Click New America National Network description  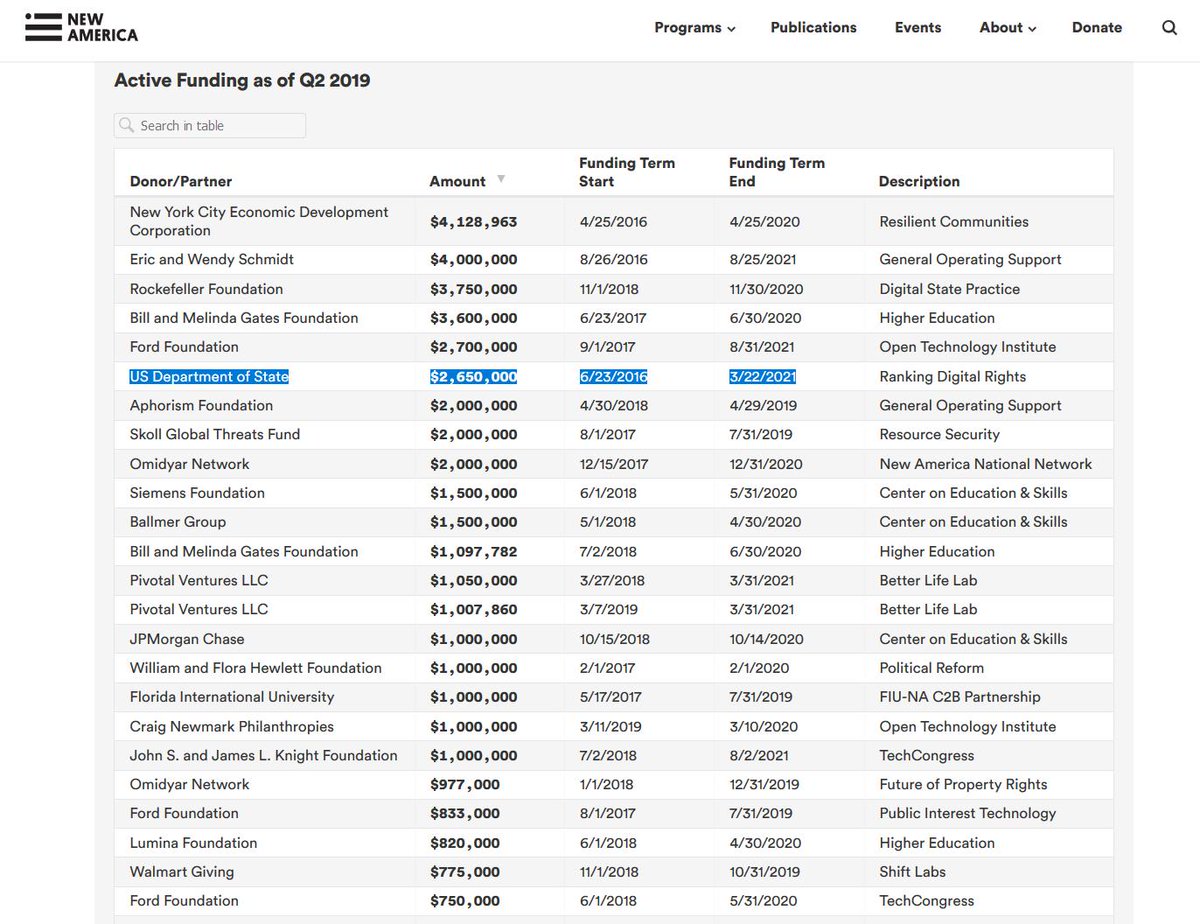click(985, 464)
